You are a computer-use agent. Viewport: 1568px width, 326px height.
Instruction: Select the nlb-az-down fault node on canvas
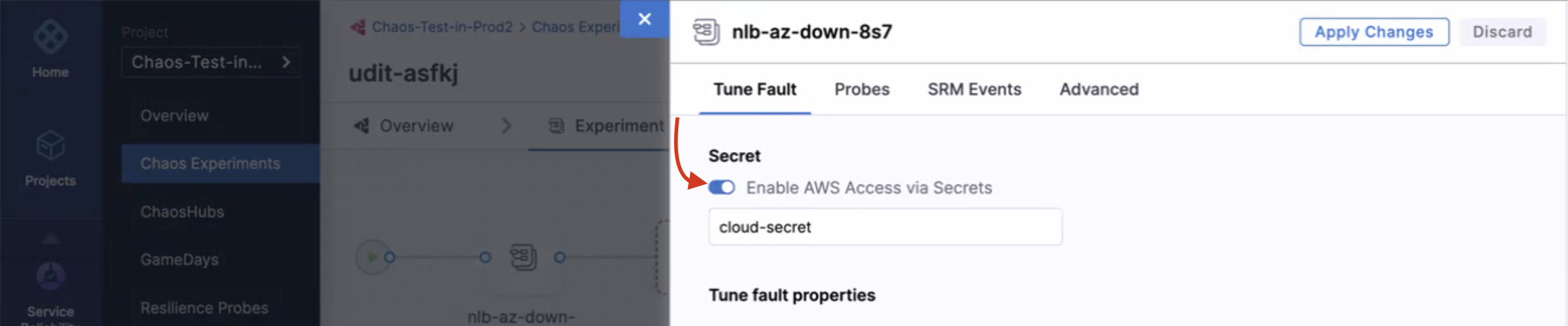(x=523, y=258)
